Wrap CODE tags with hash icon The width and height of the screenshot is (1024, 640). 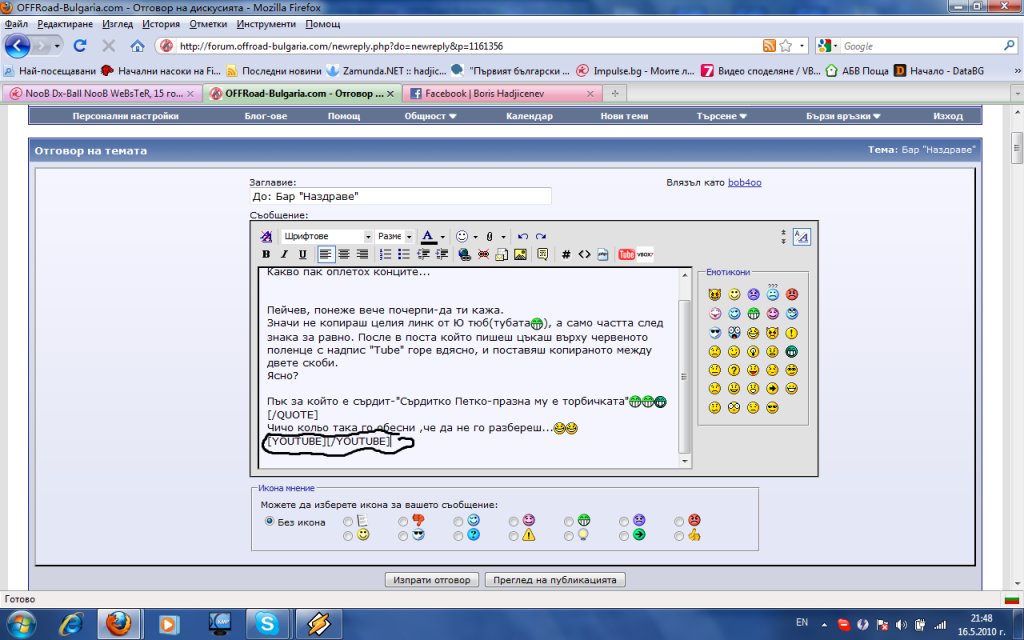[566, 255]
